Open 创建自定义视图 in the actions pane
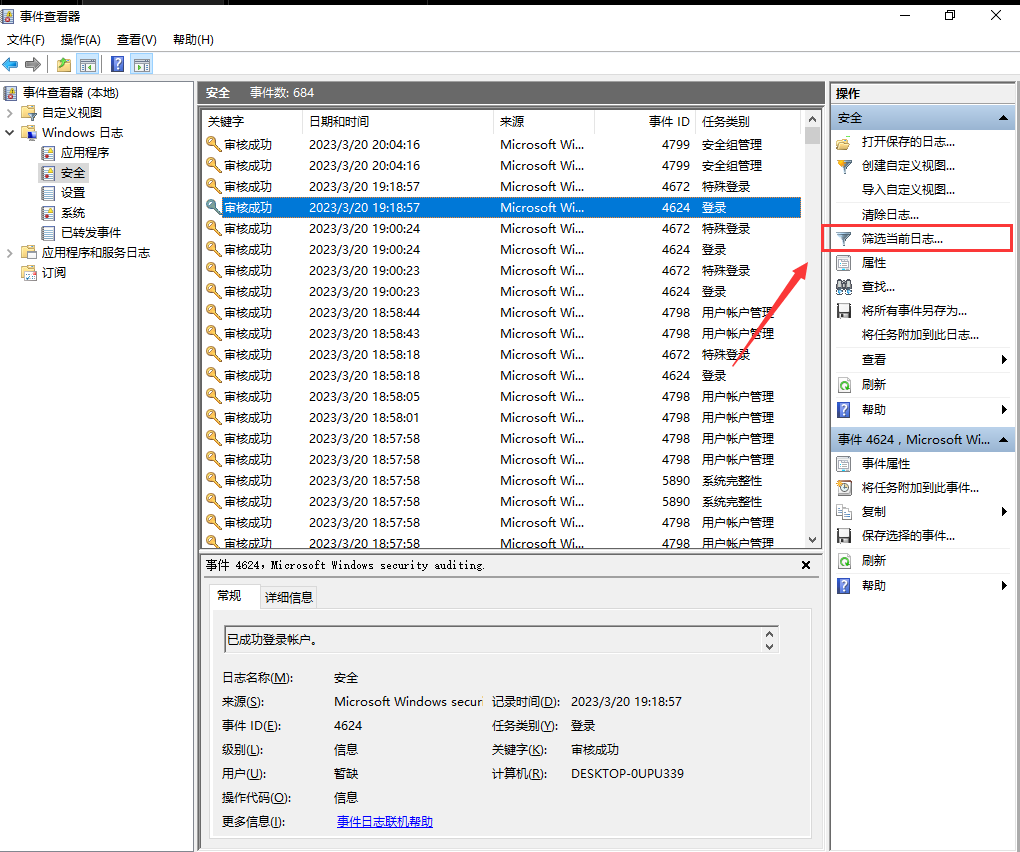Image resolution: width=1020 pixels, height=852 pixels. 908,166
